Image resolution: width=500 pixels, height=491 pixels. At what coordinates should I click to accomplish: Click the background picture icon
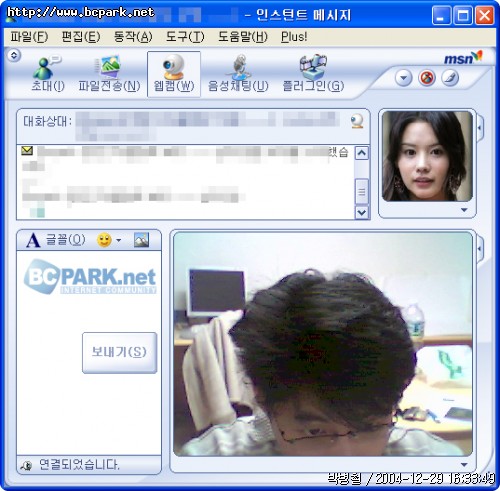pyautogui.click(x=141, y=240)
